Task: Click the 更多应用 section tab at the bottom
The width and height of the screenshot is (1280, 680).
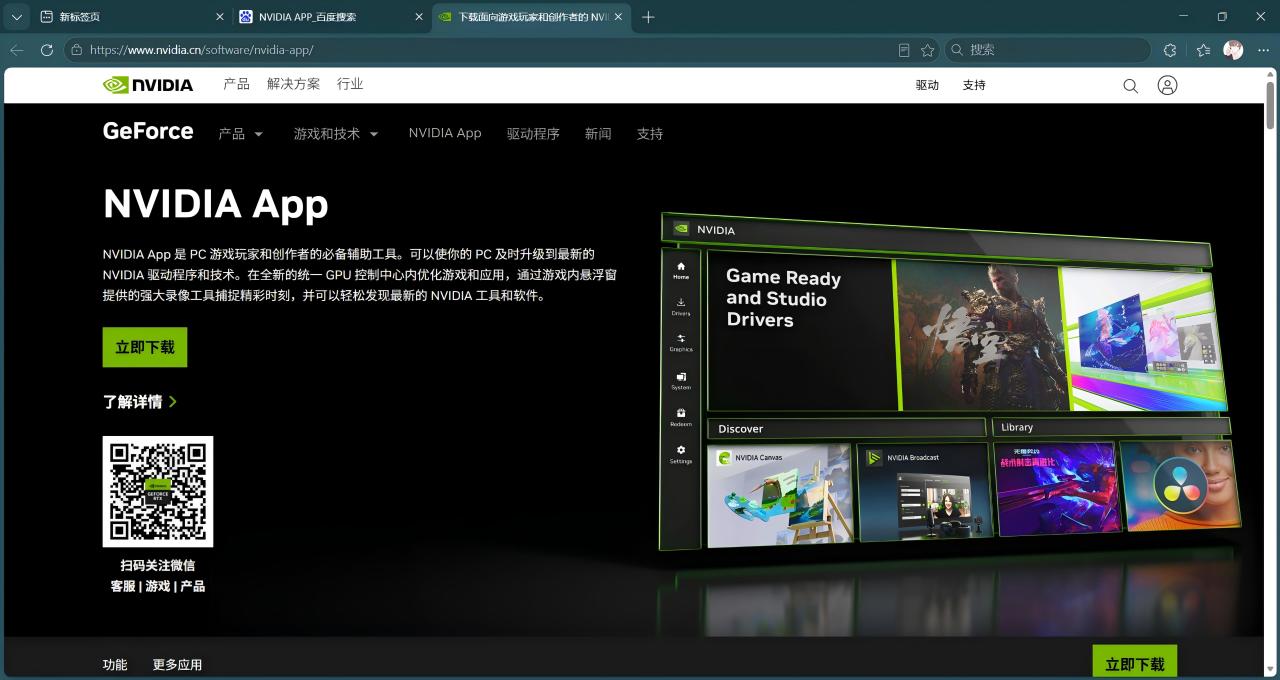Action: (x=177, y=664)
